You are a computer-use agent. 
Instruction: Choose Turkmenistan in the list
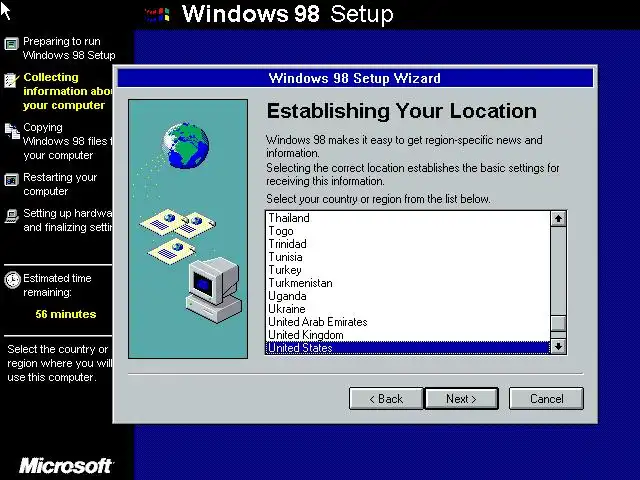click(x=407, y=283)
